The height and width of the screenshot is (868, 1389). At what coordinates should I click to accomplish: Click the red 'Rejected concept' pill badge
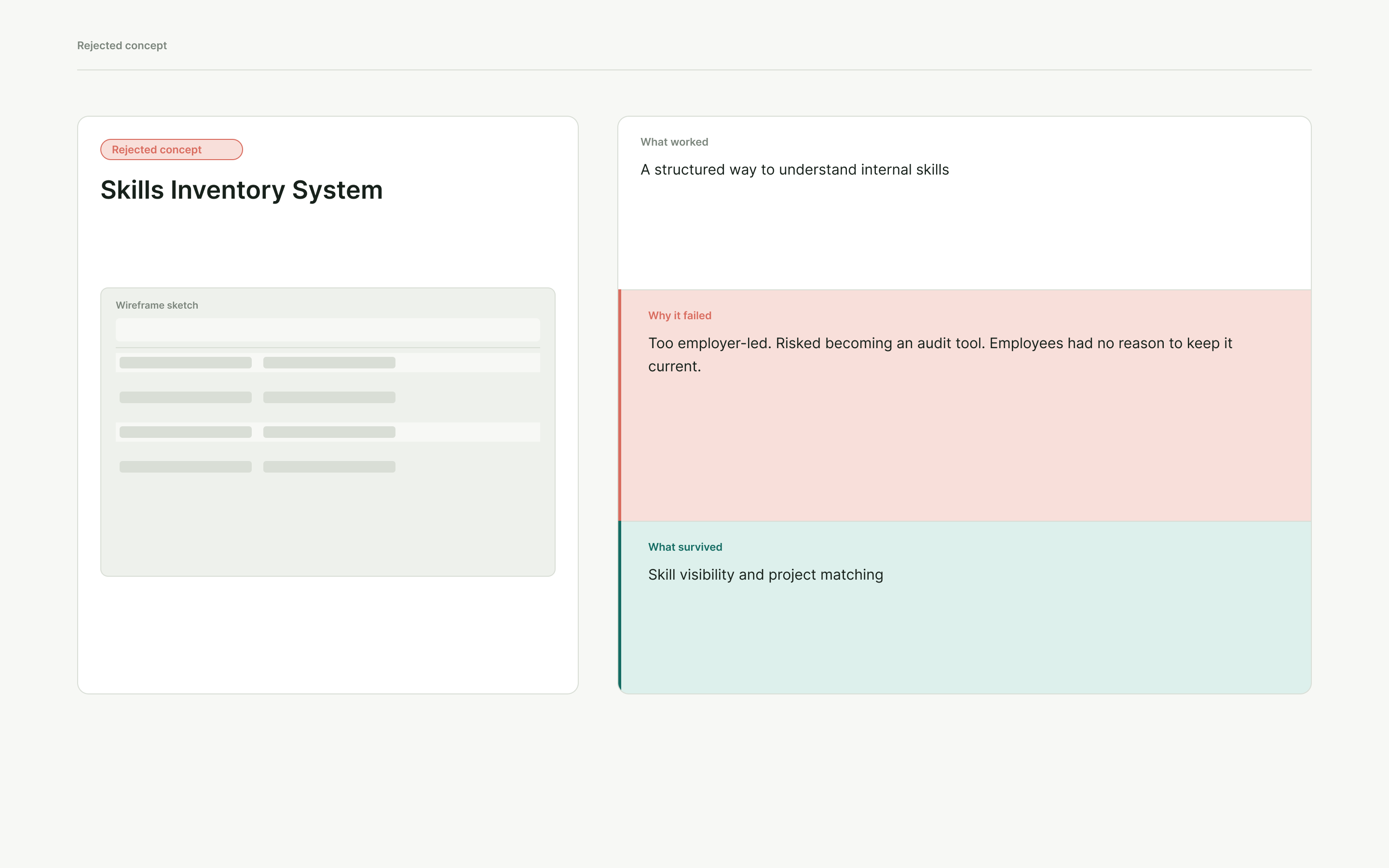pyautogui.click(x=172, y=149)
